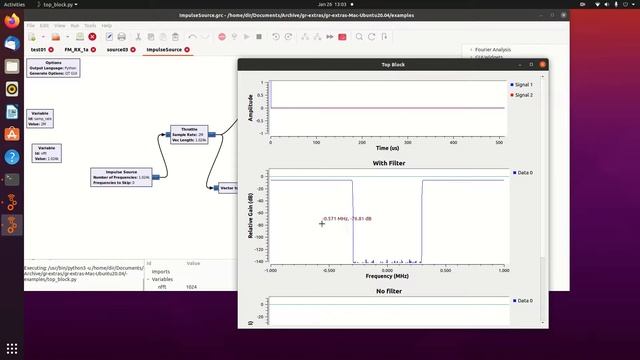Screen dimensions: 640x360
Task: Open the Help icon in the dock
Action: tap(12, 157)
